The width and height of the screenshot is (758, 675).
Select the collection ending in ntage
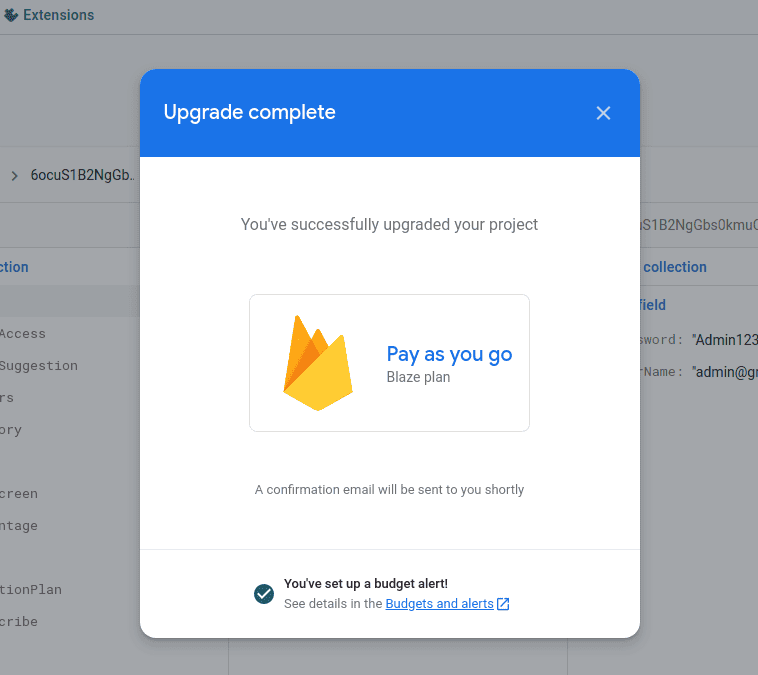click(x=18, y=526)
